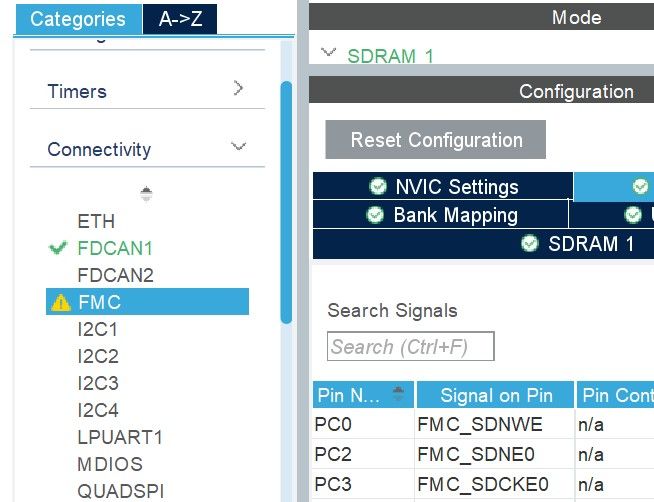Click the NVIC Settings check icon
654x502 pixels.
378,186
